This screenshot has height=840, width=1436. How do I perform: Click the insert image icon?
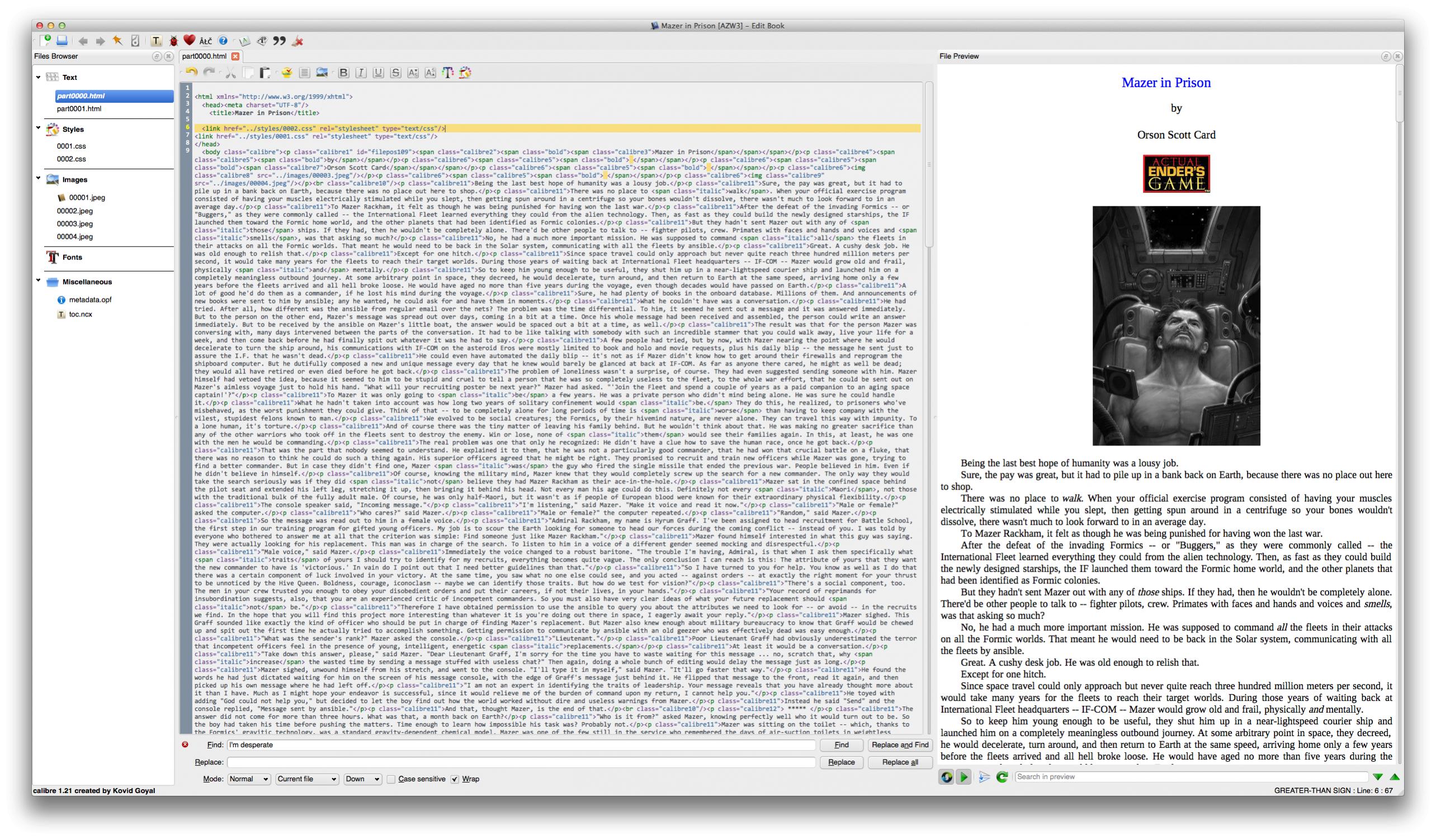click(x=322, y=73)
